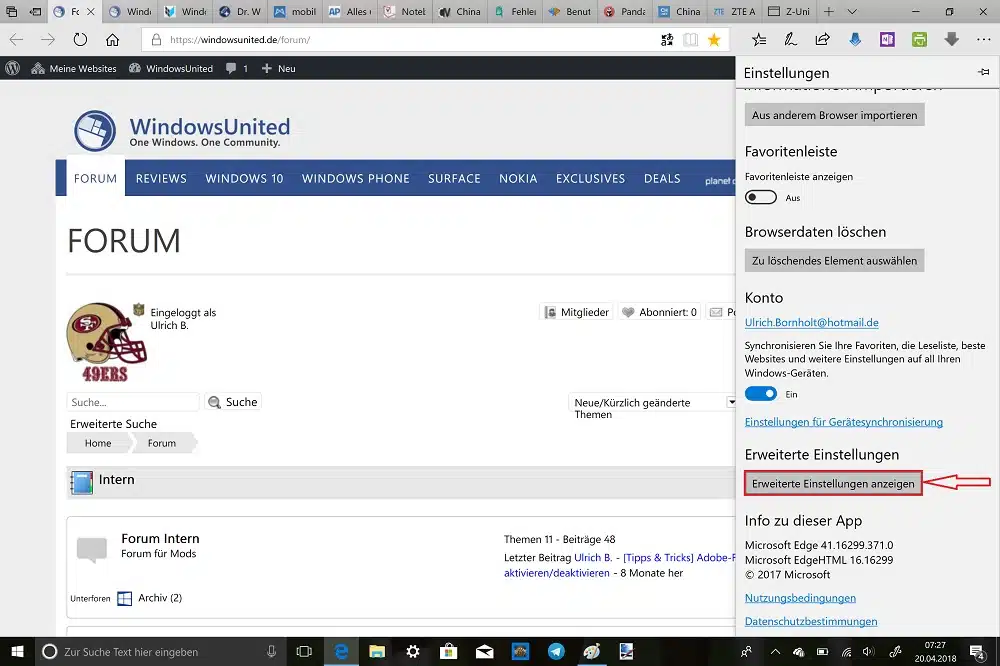Open the favorites hub icon
Viewport: 1000px width, 666px height.
pos(759,40)
